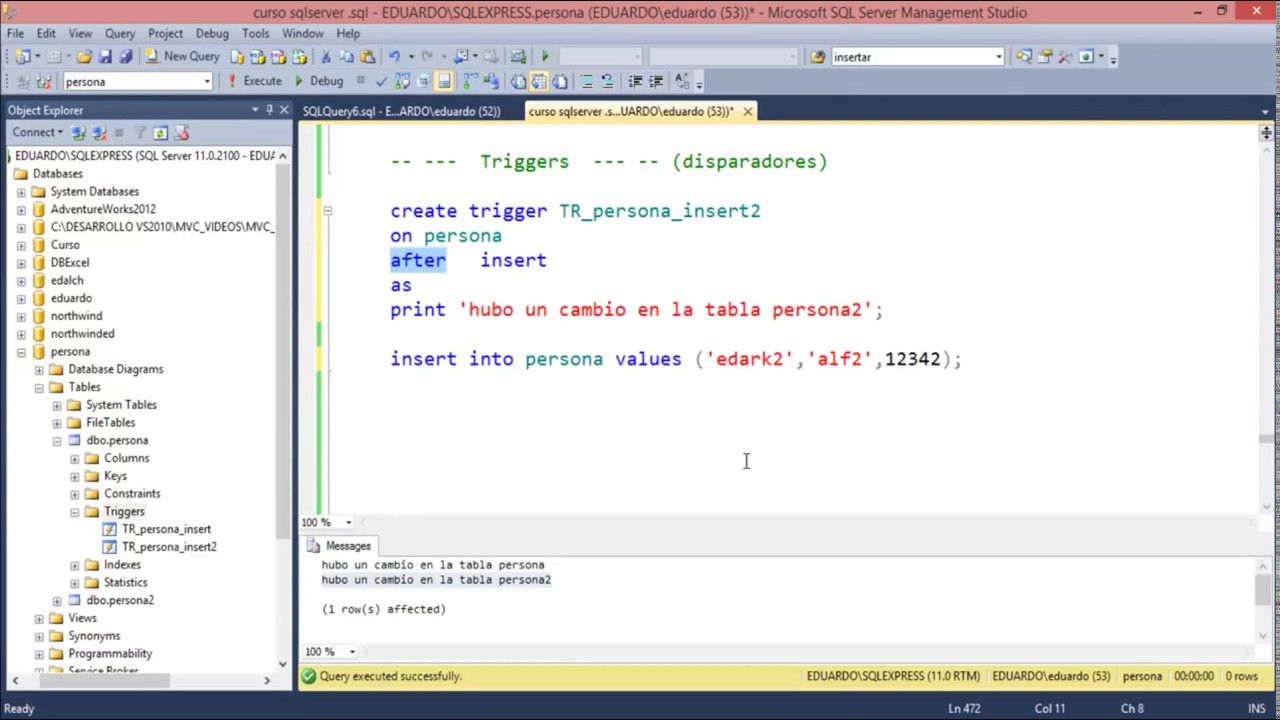
Task: Open the Query Options icon
Action: [422, 81]
